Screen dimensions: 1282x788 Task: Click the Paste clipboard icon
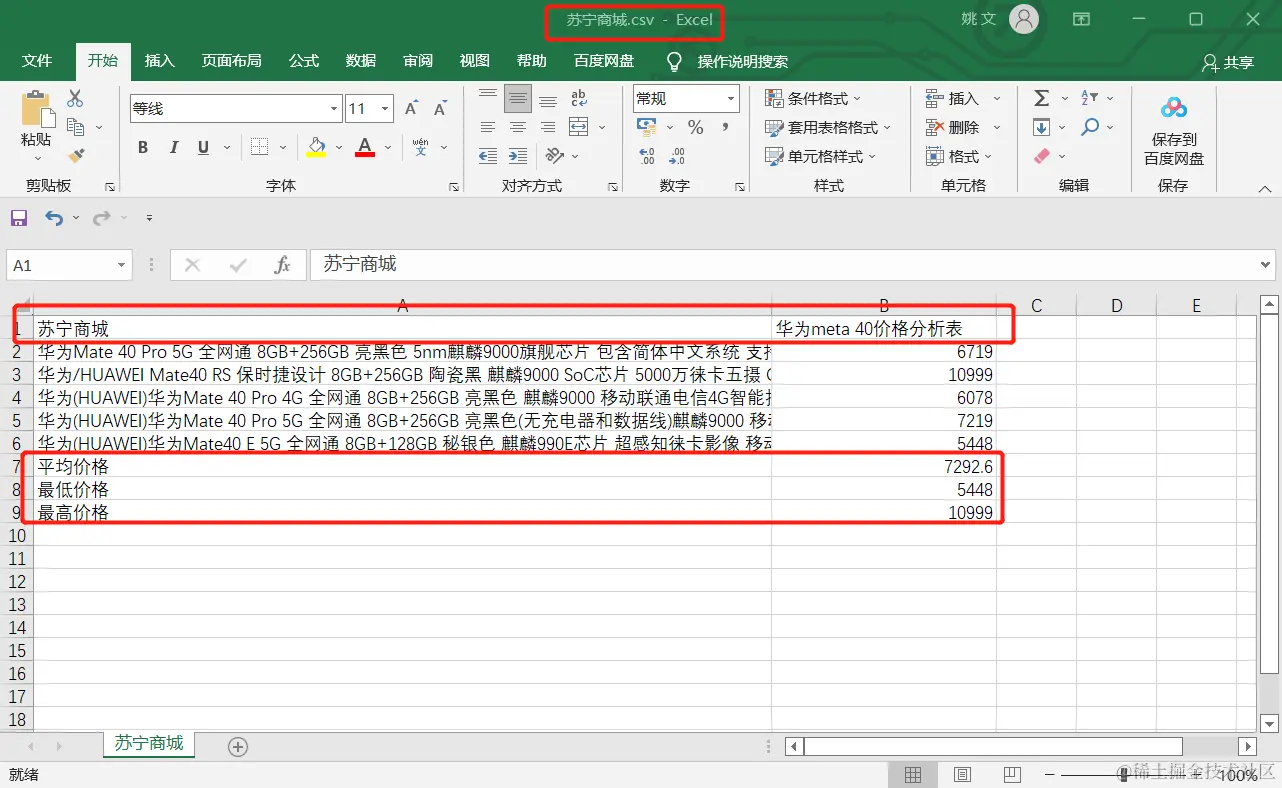37,108
